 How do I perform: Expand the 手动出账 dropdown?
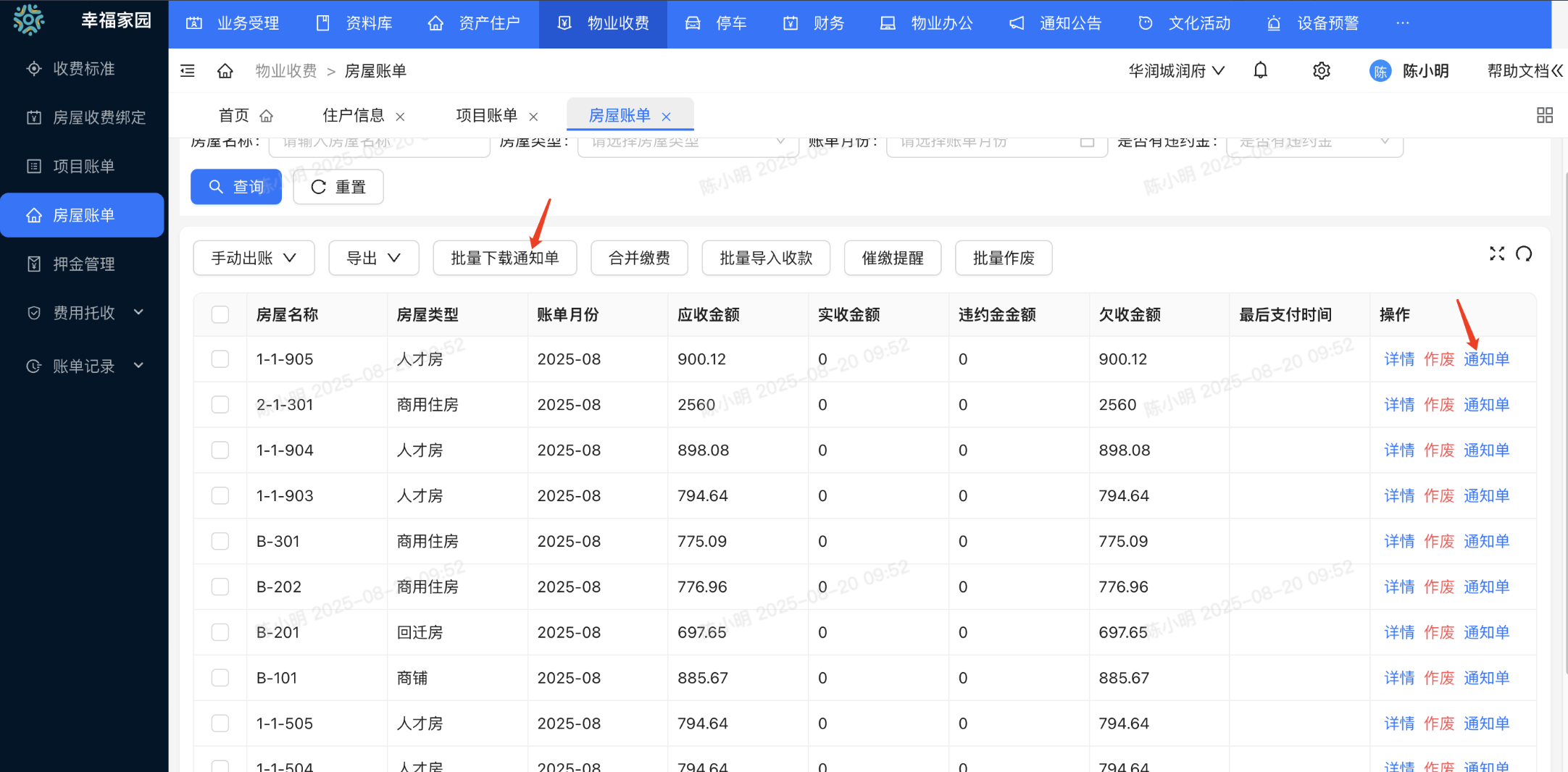[254, 259]
